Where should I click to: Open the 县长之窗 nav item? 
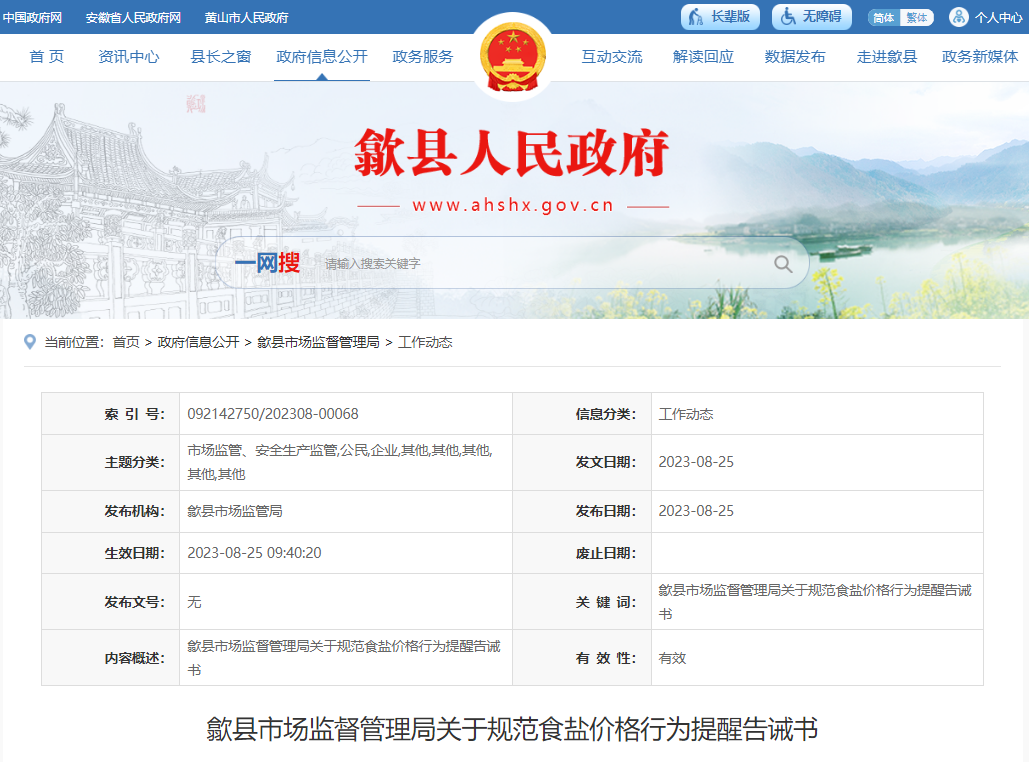pyautogui.click(x=220, y=57)
